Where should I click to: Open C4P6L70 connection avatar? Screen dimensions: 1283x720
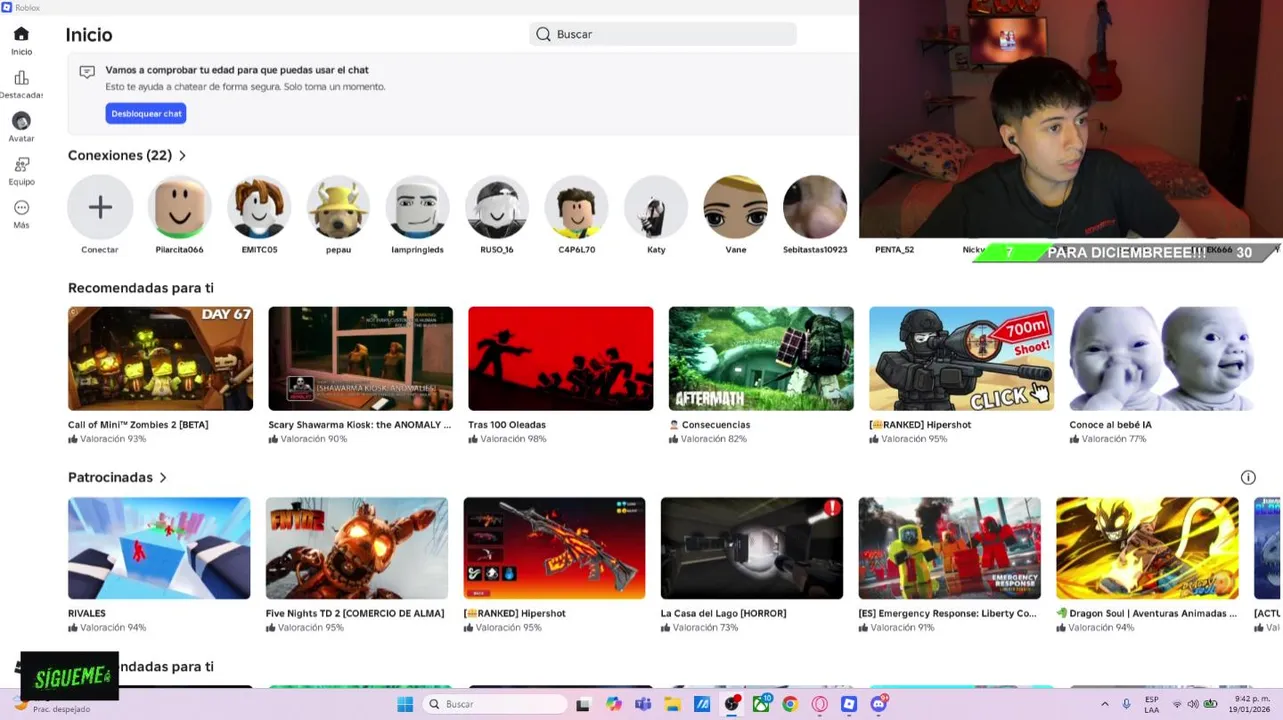[x=576, y=207]
